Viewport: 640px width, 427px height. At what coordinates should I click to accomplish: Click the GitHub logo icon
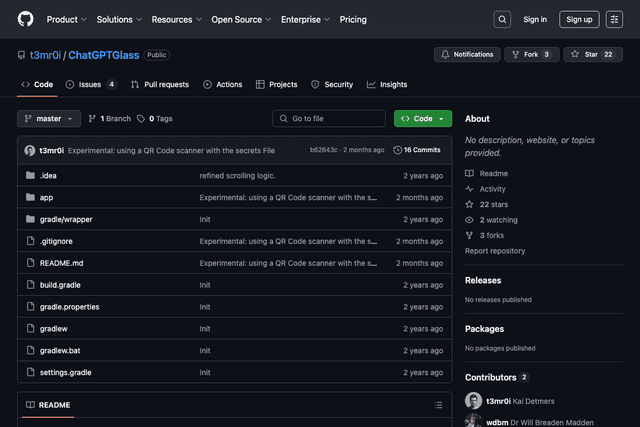point(25,19)
